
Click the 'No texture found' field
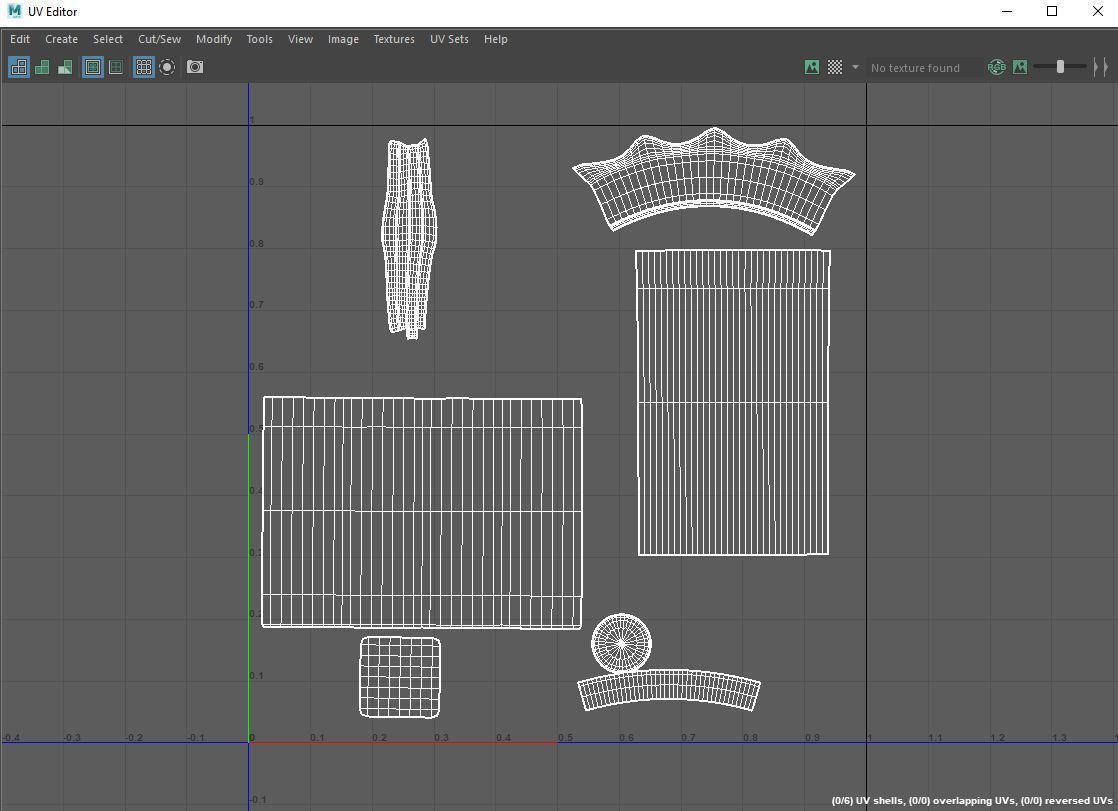click(923, 68)
